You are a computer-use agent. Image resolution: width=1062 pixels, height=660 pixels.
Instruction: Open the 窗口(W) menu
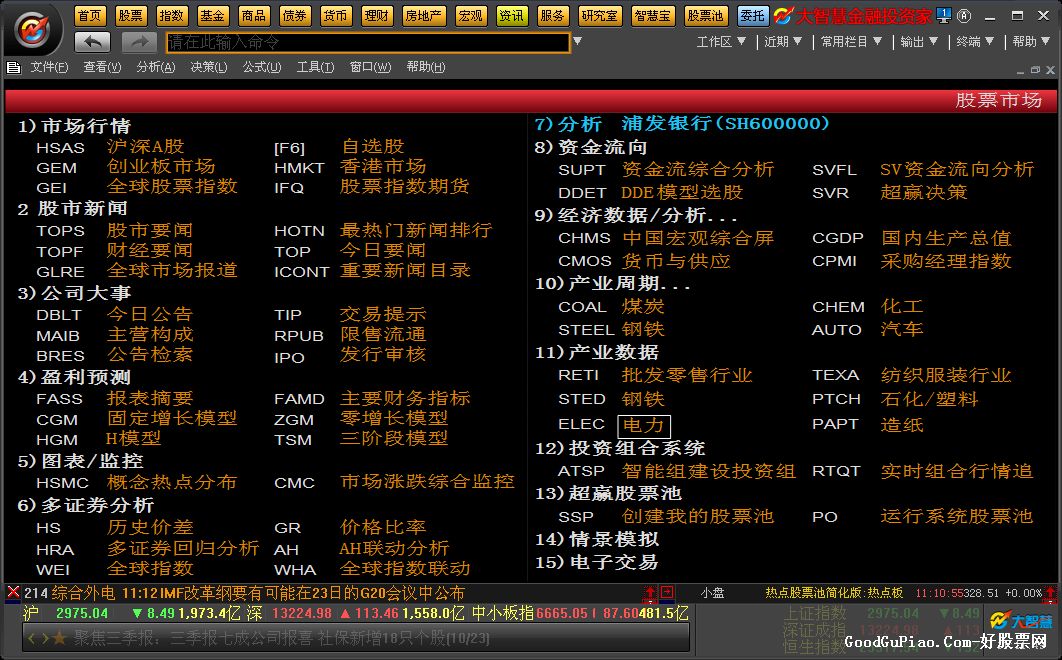point(370,67)
